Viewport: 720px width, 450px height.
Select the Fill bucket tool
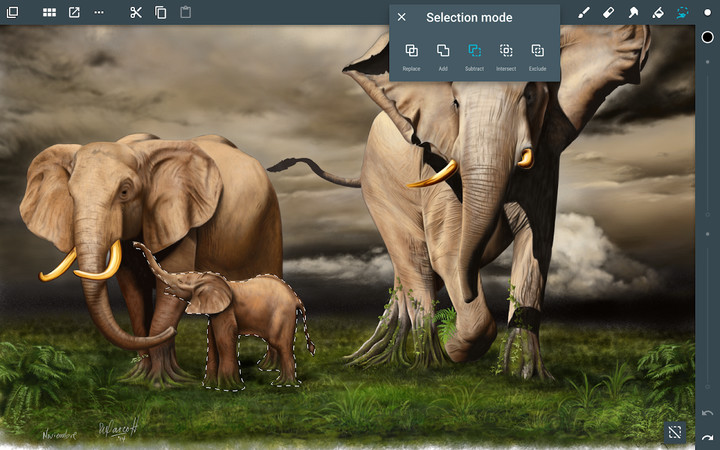pos(658,13)
